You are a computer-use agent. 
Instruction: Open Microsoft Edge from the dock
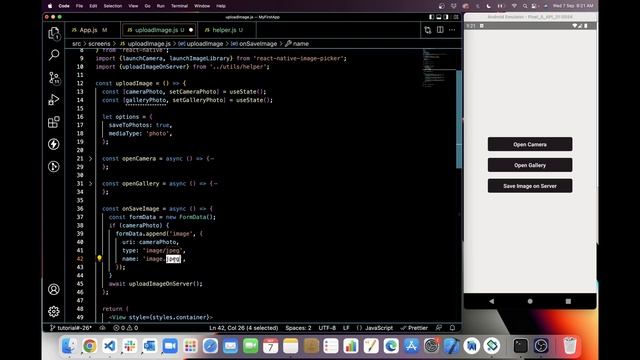[x=391, y=346]
